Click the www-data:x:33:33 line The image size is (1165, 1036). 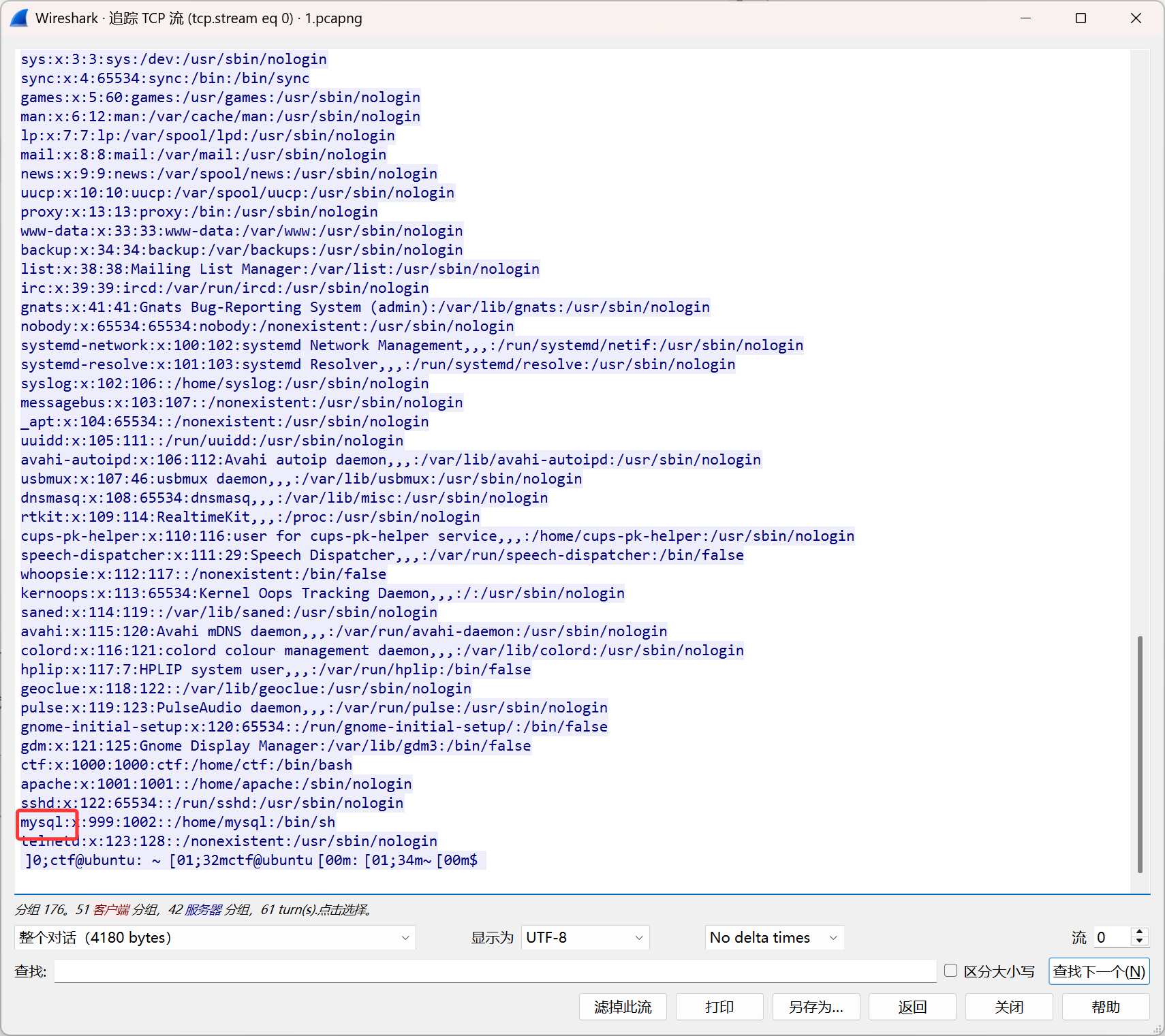click(x=242, y=231)
